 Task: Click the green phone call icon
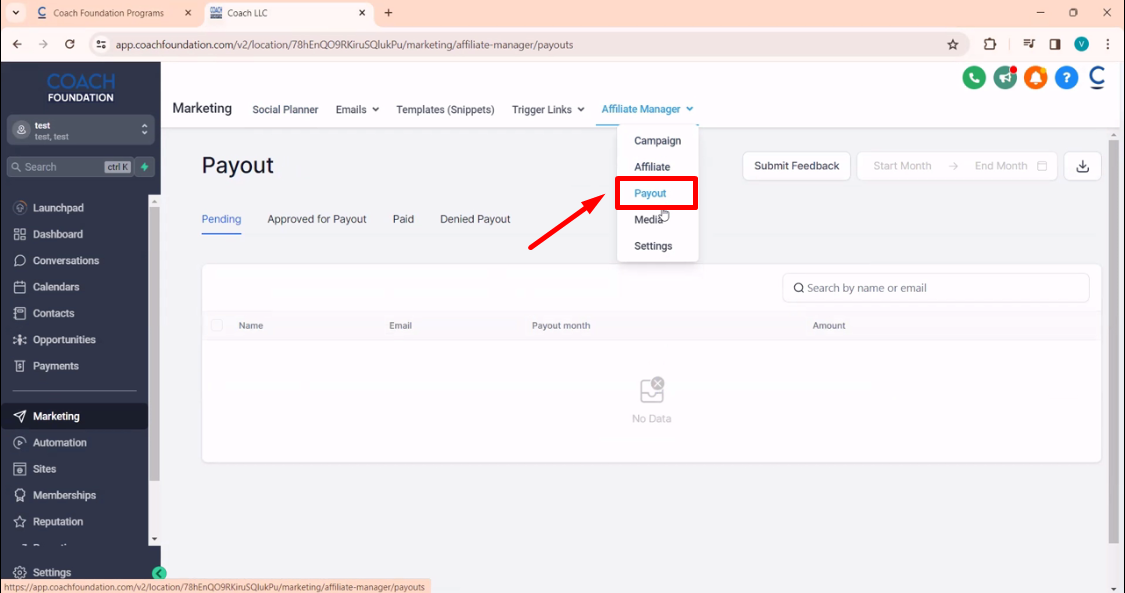[974, 77]
